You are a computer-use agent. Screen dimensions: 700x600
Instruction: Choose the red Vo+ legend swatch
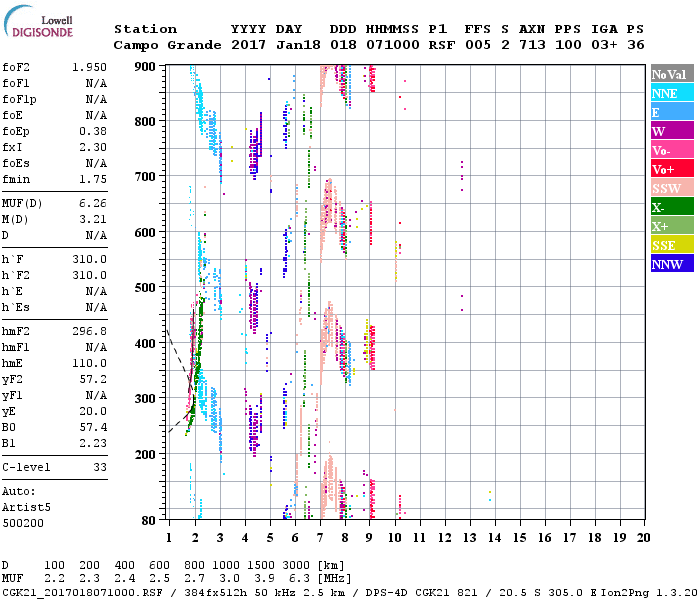[672, 169]
